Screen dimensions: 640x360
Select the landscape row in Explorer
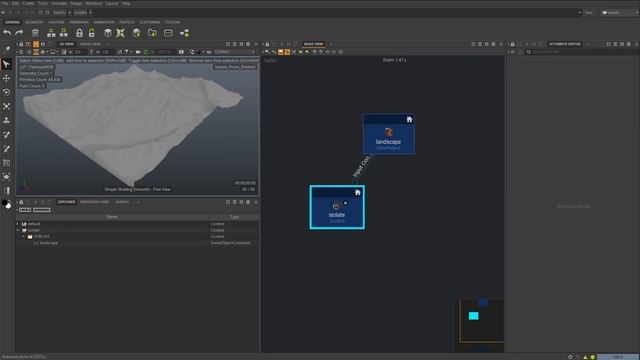tap(138, 243)
